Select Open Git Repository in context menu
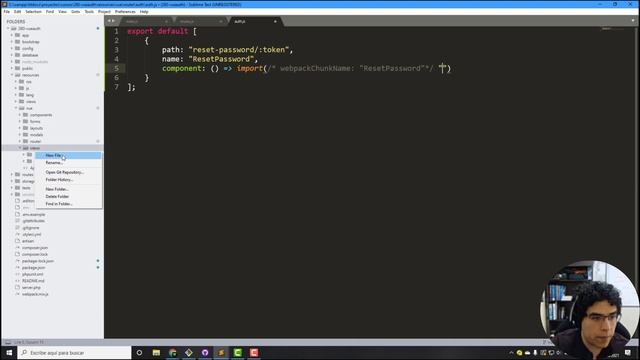The image size is (640, 360). [64, 172]
